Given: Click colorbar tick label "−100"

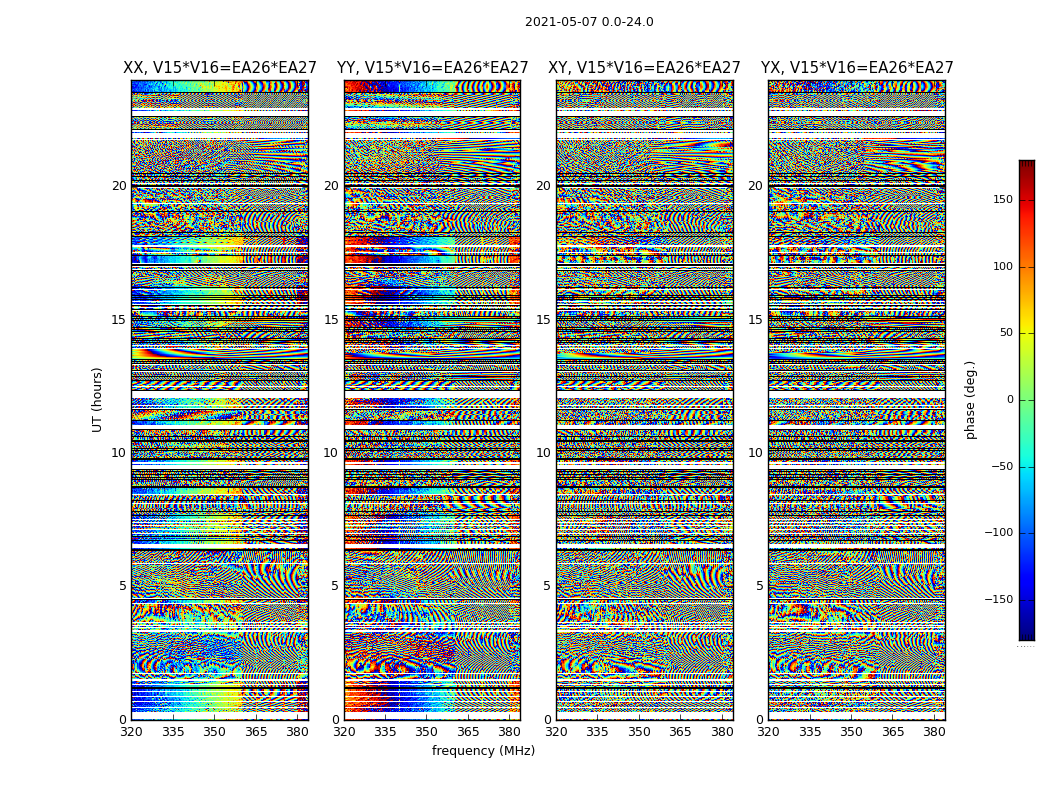Looking at the screenshot, I should 998,532.
